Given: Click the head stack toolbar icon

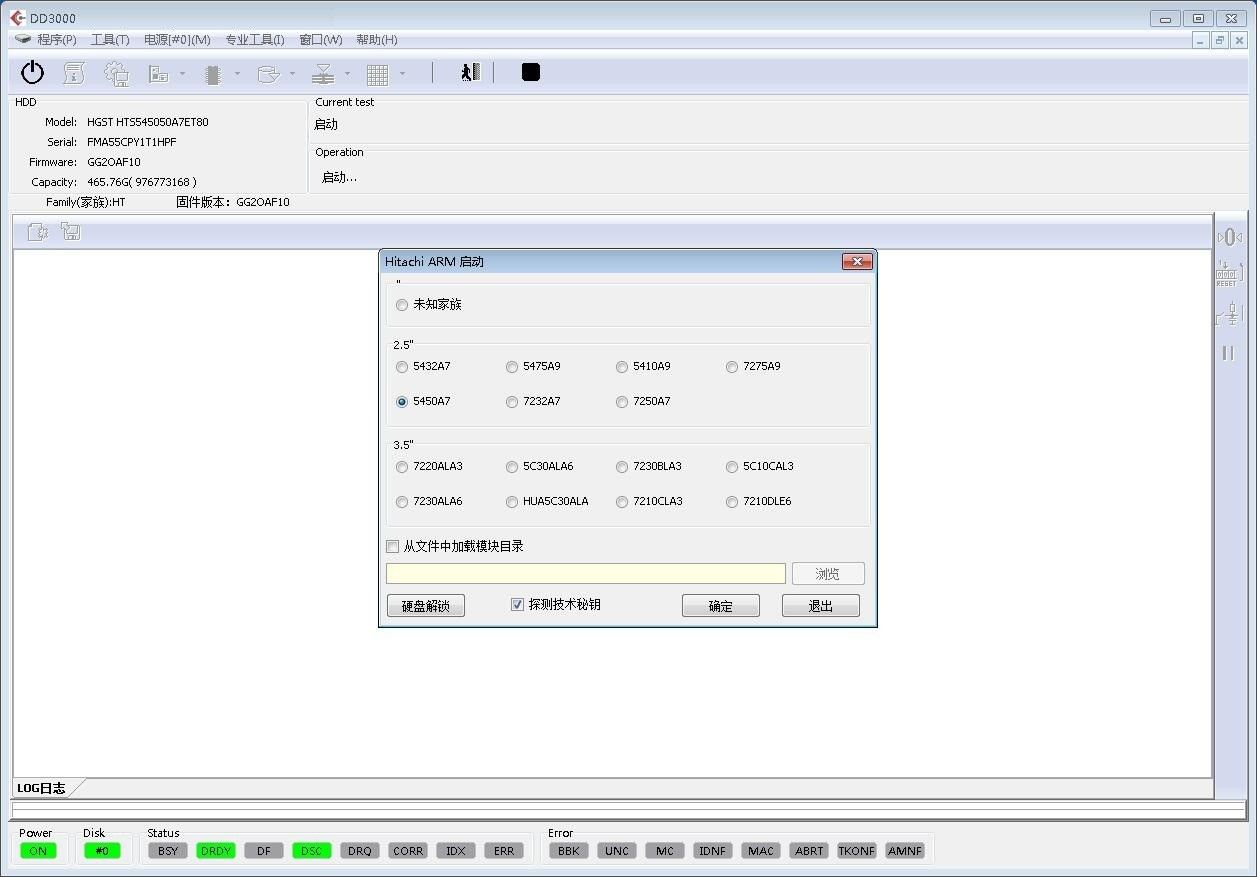Looking at the screenshot, I should [322, 74].
